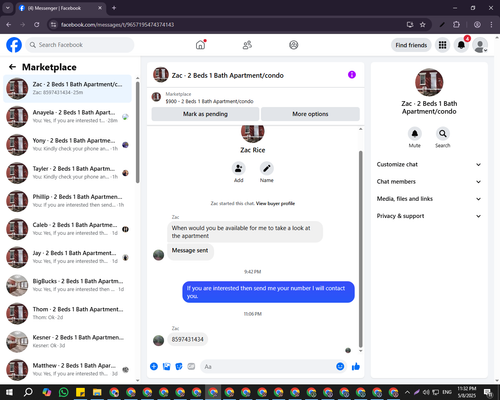Click the address bar URL
The width and height of the screenshot is (500, 400).
point(117,25)
